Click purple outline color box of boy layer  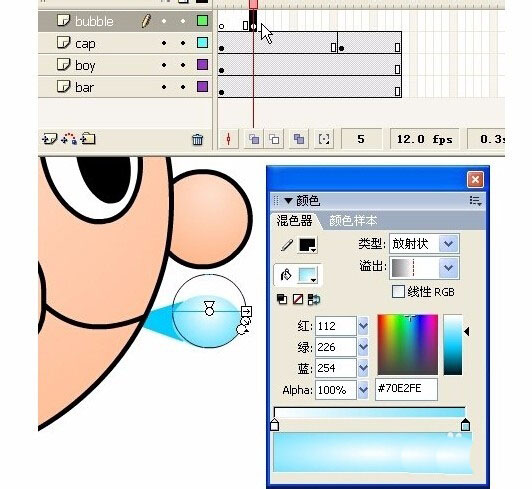(x=203, y=64)
